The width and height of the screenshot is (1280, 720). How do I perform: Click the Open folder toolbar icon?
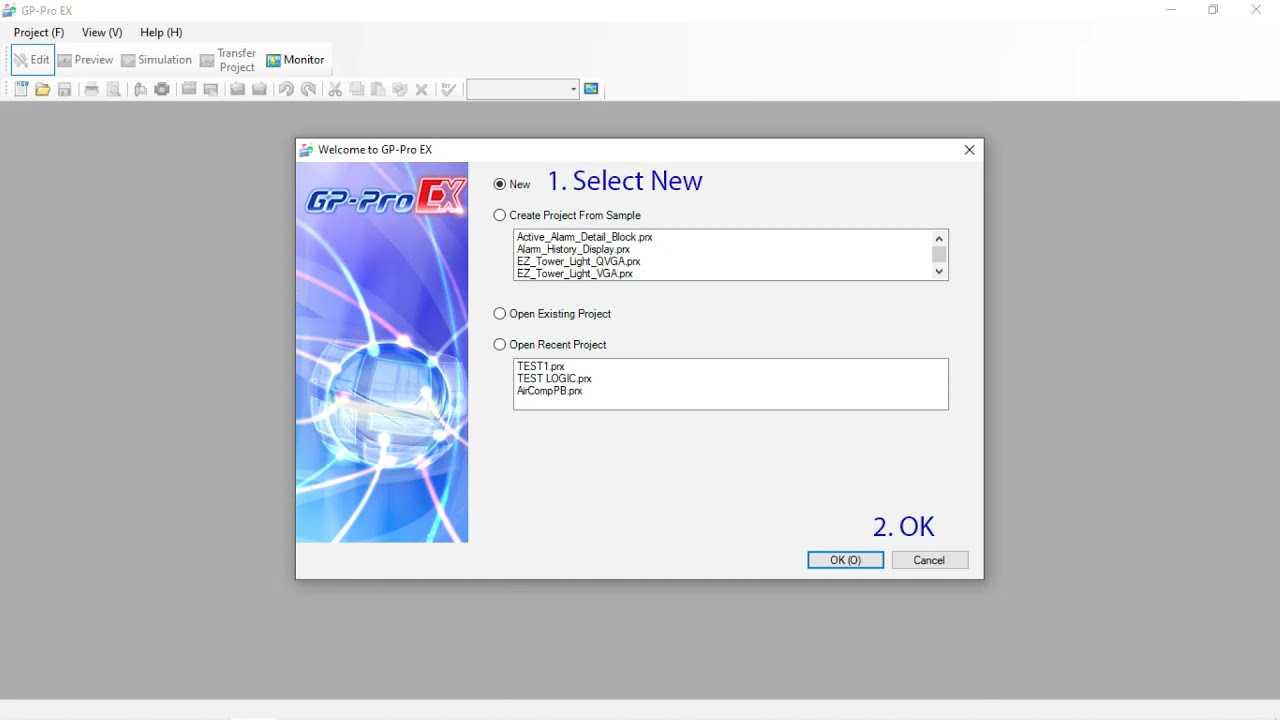[x=43, y=89]
